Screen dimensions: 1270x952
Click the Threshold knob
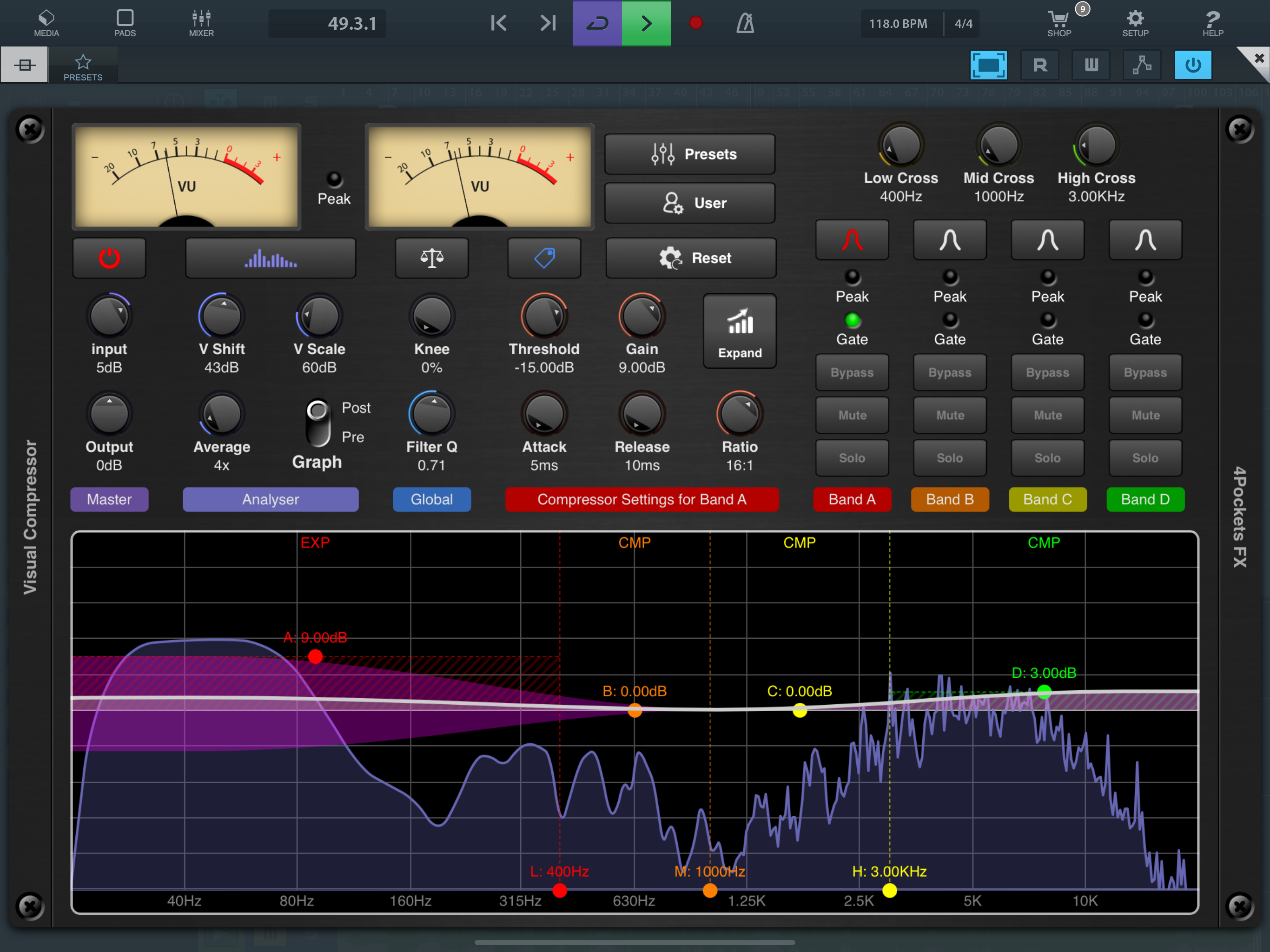tap(544, 317)
